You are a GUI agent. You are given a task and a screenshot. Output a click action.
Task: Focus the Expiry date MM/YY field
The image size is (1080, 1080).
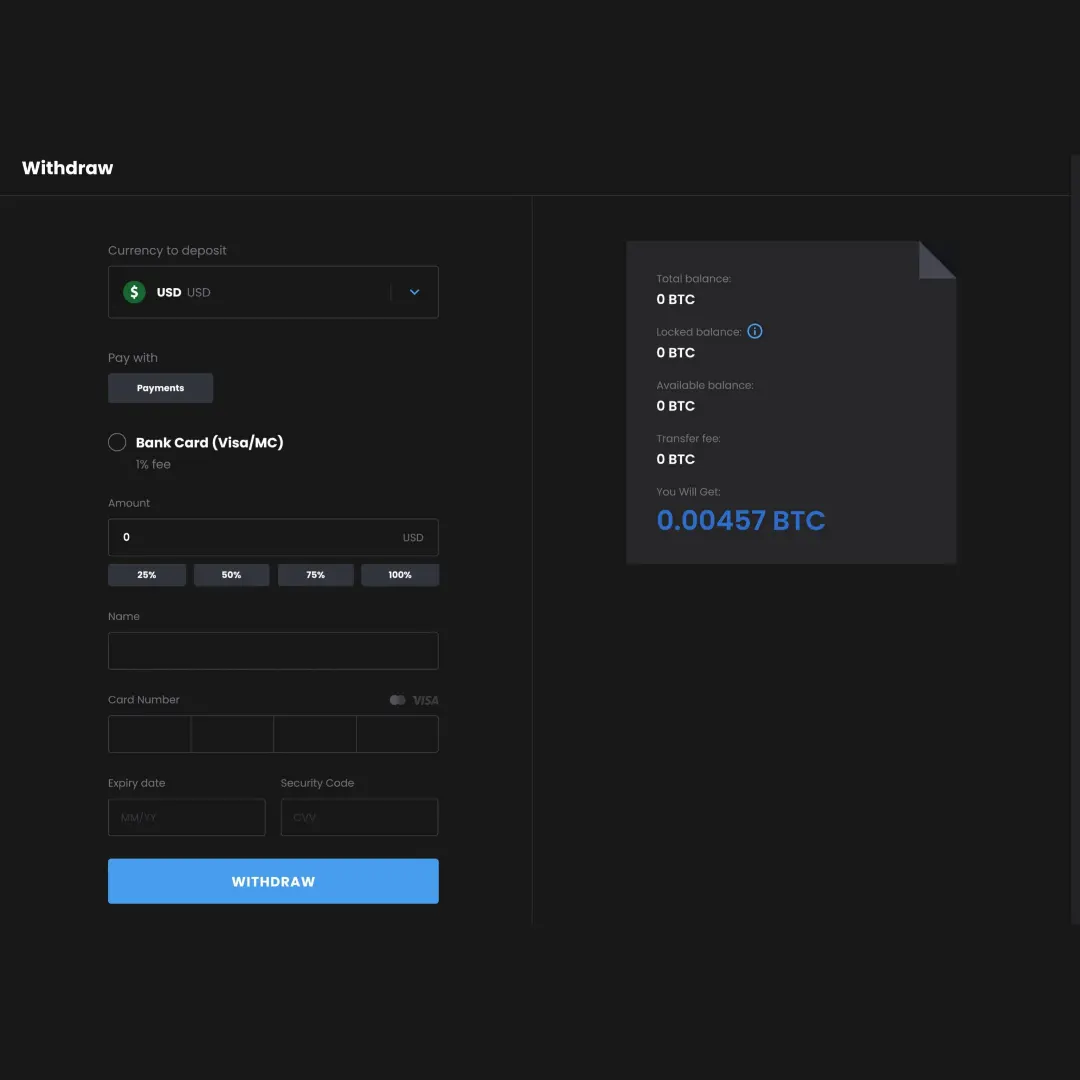tap(187, 817)
